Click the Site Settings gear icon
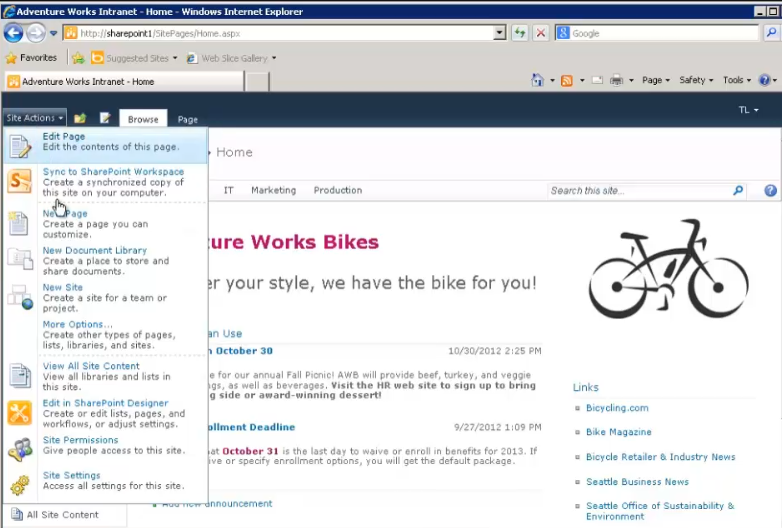The image size is (782, 528). (x=19, y=485)
